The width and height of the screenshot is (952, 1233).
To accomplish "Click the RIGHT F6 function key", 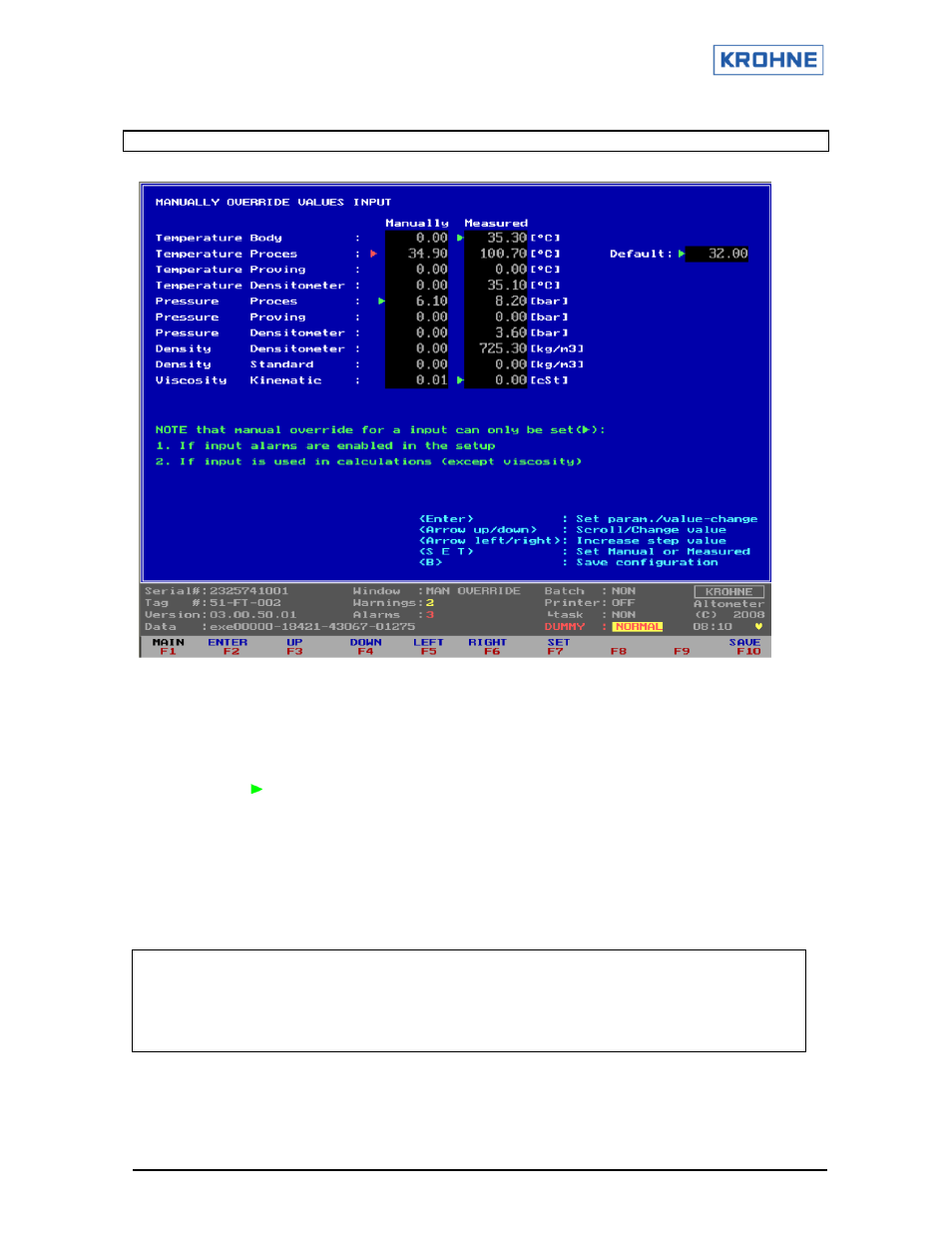I will pos(488,647).
